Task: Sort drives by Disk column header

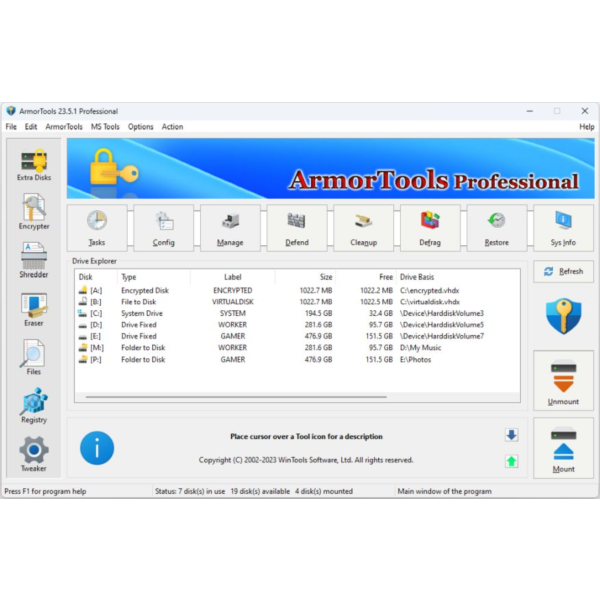Action: coord(96,277)
